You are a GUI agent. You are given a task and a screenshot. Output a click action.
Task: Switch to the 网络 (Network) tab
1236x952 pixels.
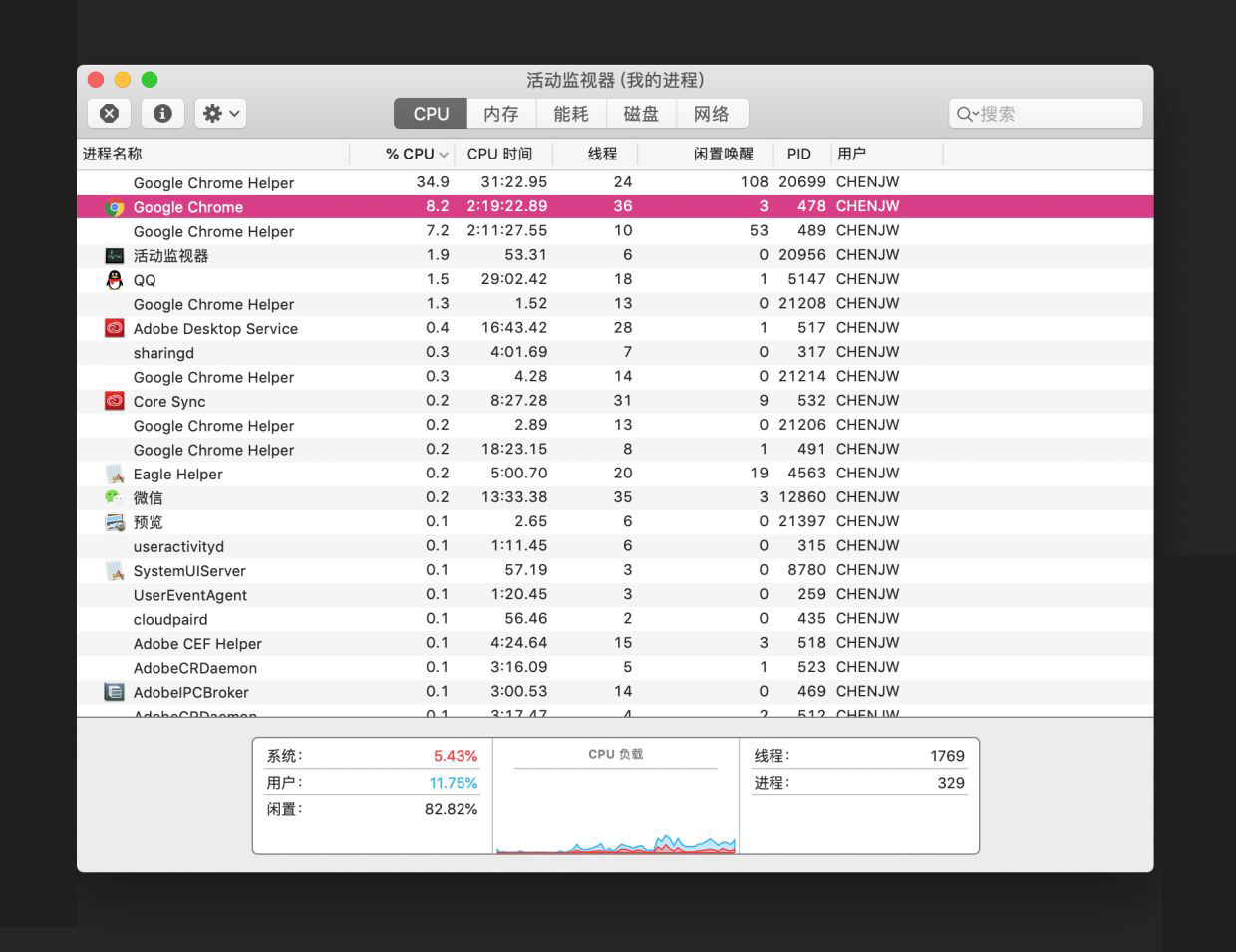[712, 114]
